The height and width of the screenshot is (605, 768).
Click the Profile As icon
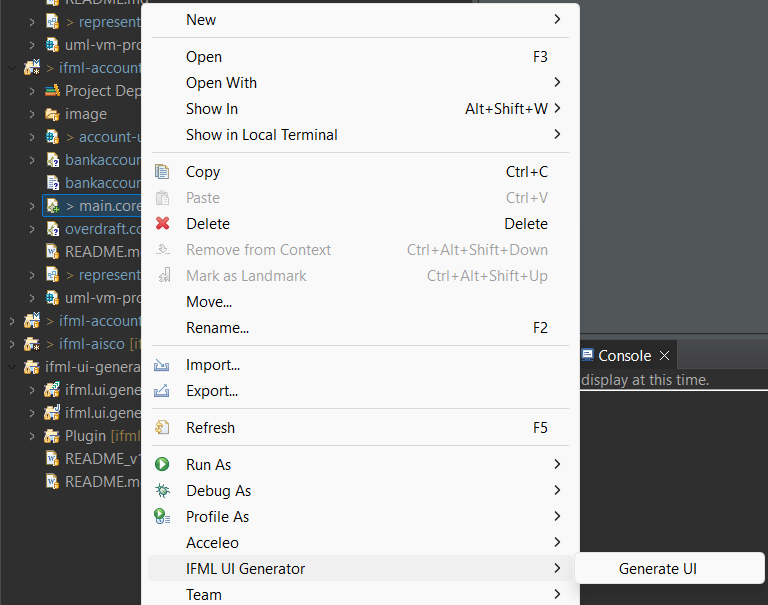click(x=162, y=516)
